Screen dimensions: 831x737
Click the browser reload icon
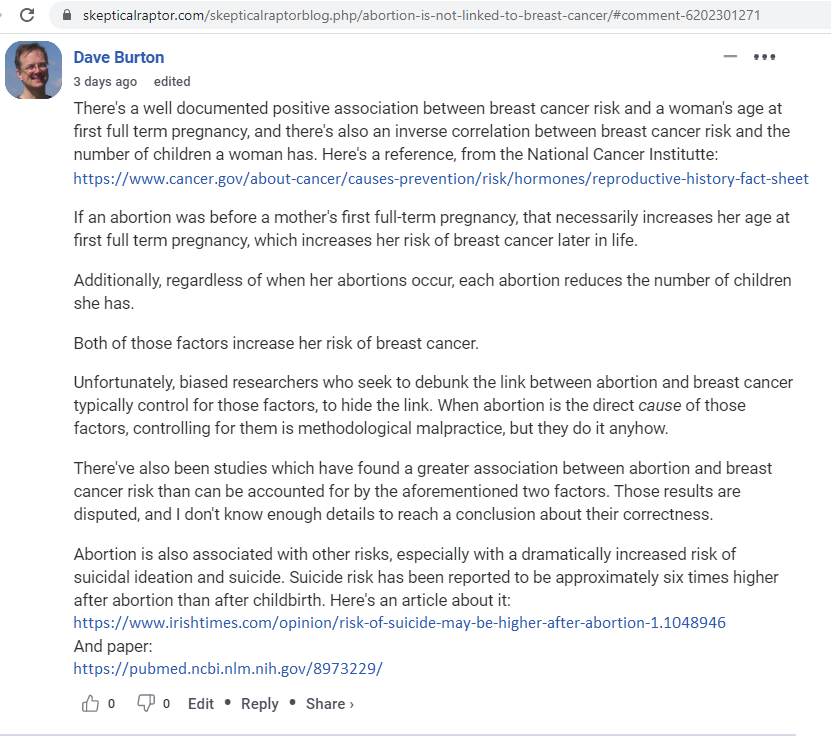pyautogui.click(x=27, y=15)
